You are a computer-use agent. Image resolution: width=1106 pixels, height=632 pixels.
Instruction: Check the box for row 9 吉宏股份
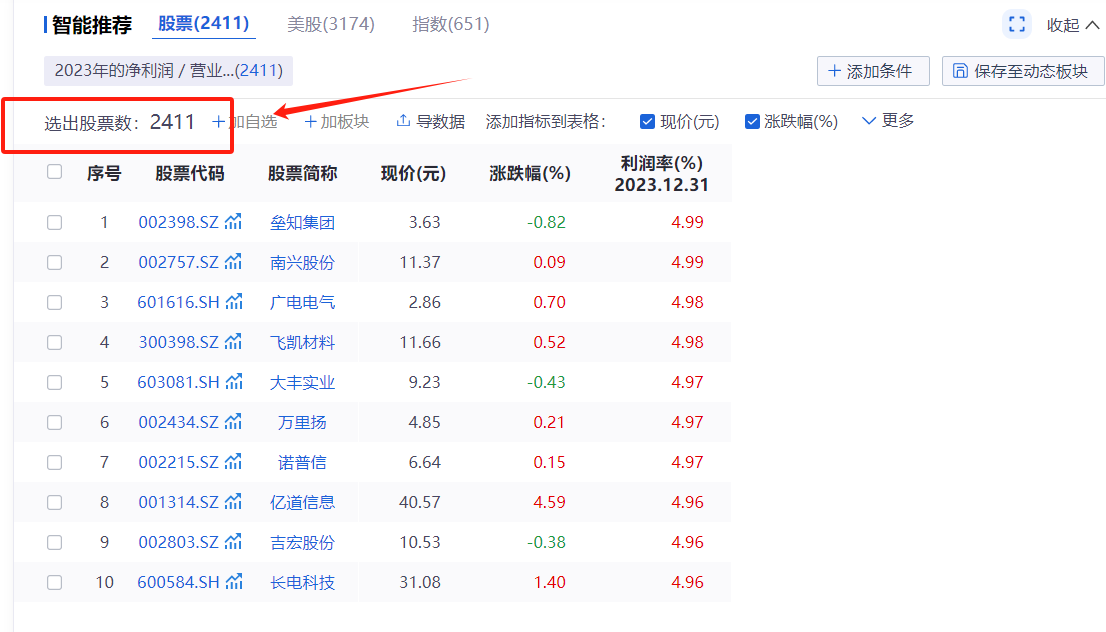click(x=54, y=542)
